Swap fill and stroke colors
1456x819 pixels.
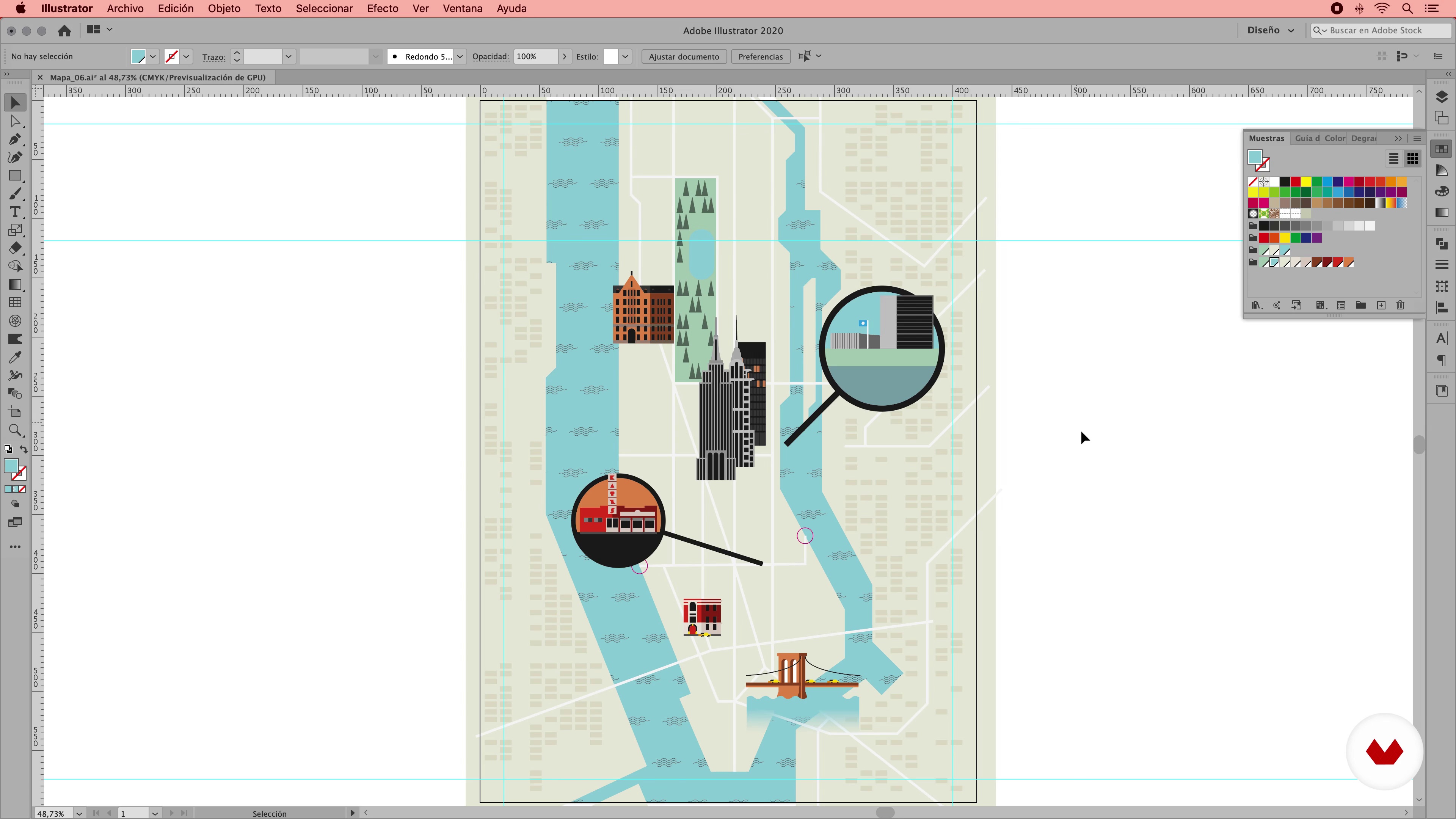(x=24, y=449)
